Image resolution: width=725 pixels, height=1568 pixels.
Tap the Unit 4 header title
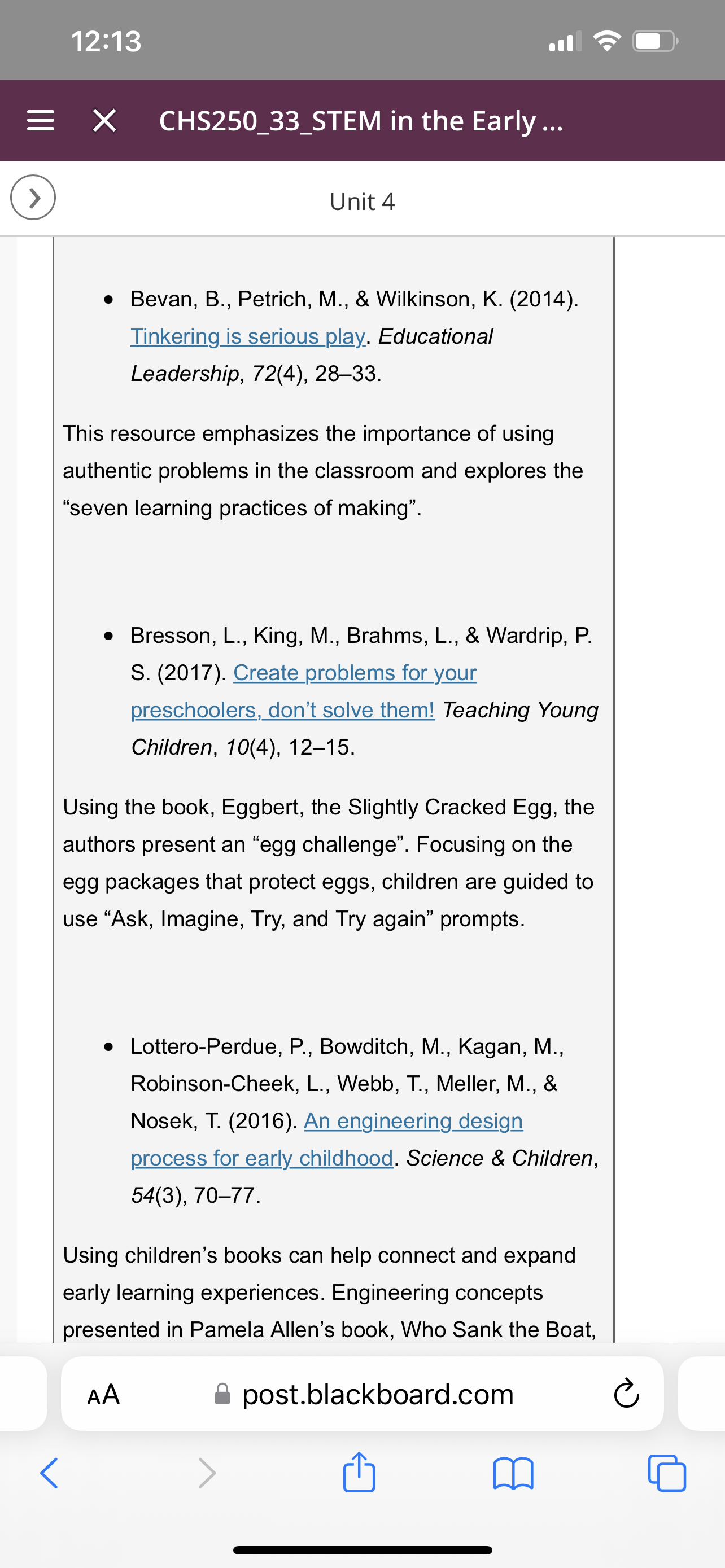(x=362, y=202)
